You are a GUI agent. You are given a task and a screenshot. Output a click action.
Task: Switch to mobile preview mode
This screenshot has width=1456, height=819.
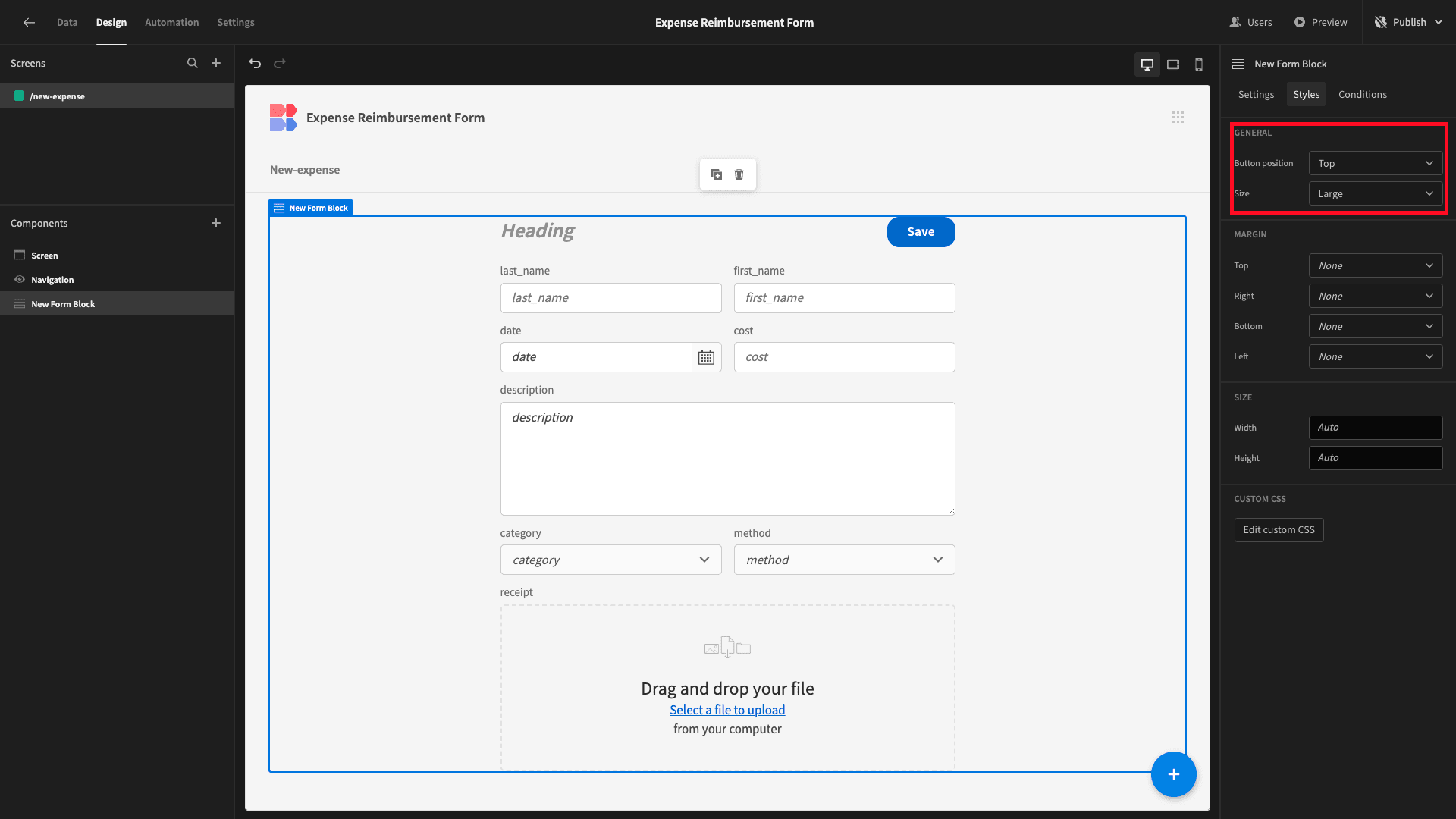point(1199,64)
